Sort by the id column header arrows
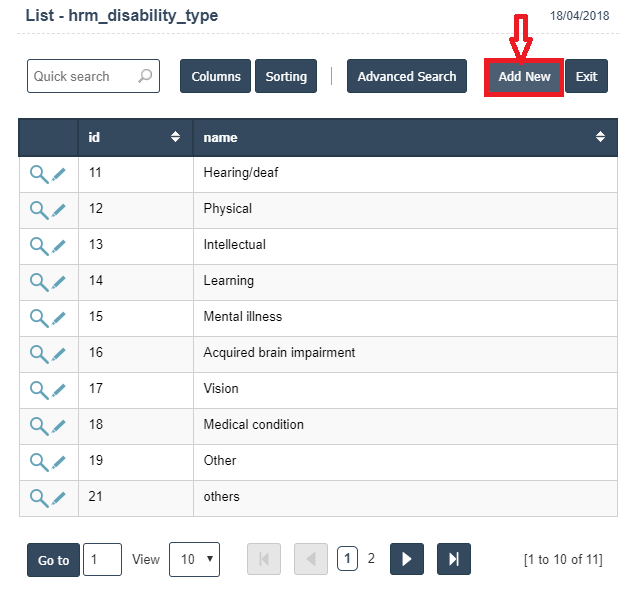The width and height of the screenshot is (637, 591). pyautogui.click(x=176, y=137)
